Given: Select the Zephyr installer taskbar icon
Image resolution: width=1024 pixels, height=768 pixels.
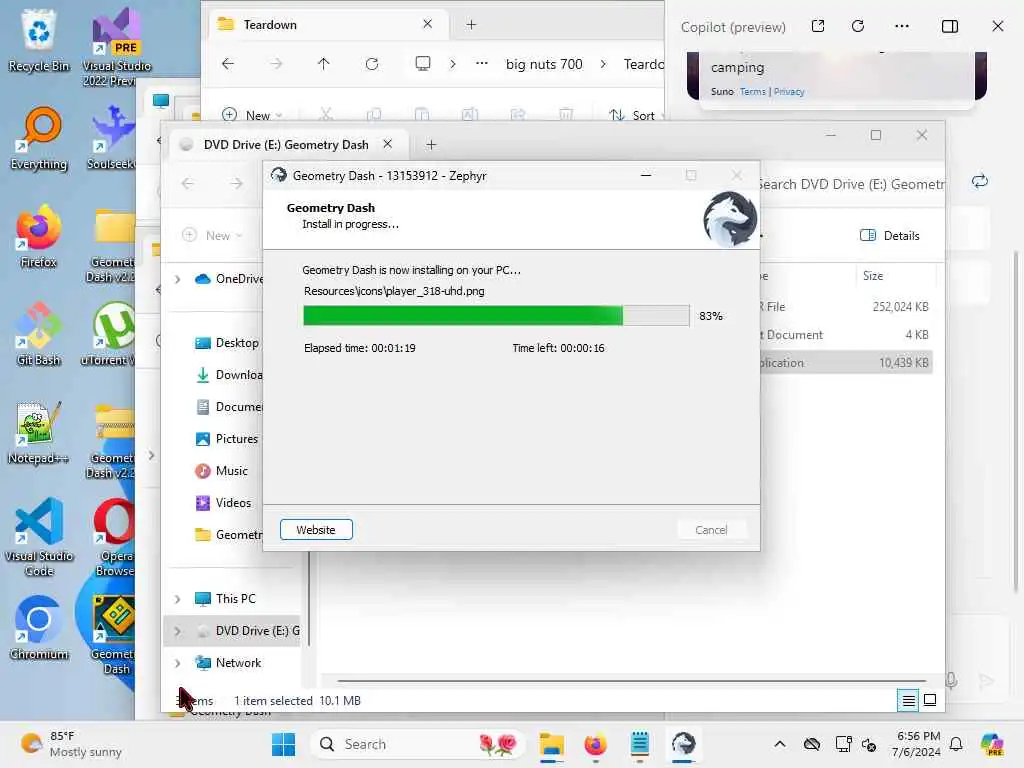Looking at the screenshot, I should coord(683,744).
